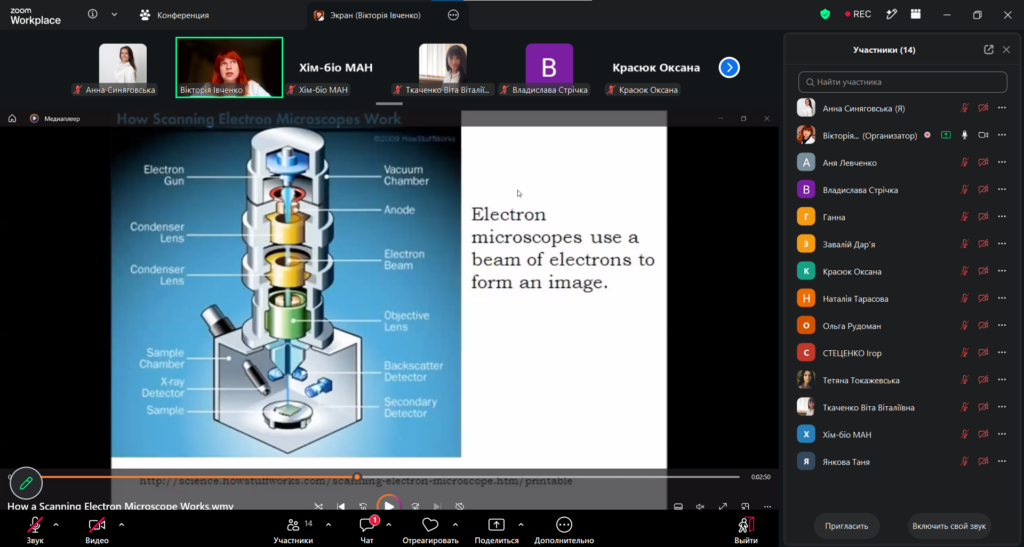Open the Участники panel button in toolbar
The width and height of the screenshot is (1024, 547).
293,529
